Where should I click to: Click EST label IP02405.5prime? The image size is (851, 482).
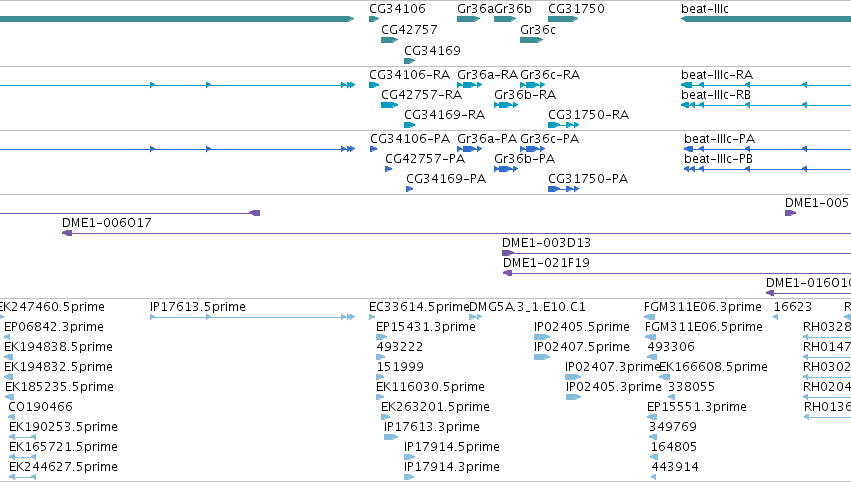tap(582, 327)
